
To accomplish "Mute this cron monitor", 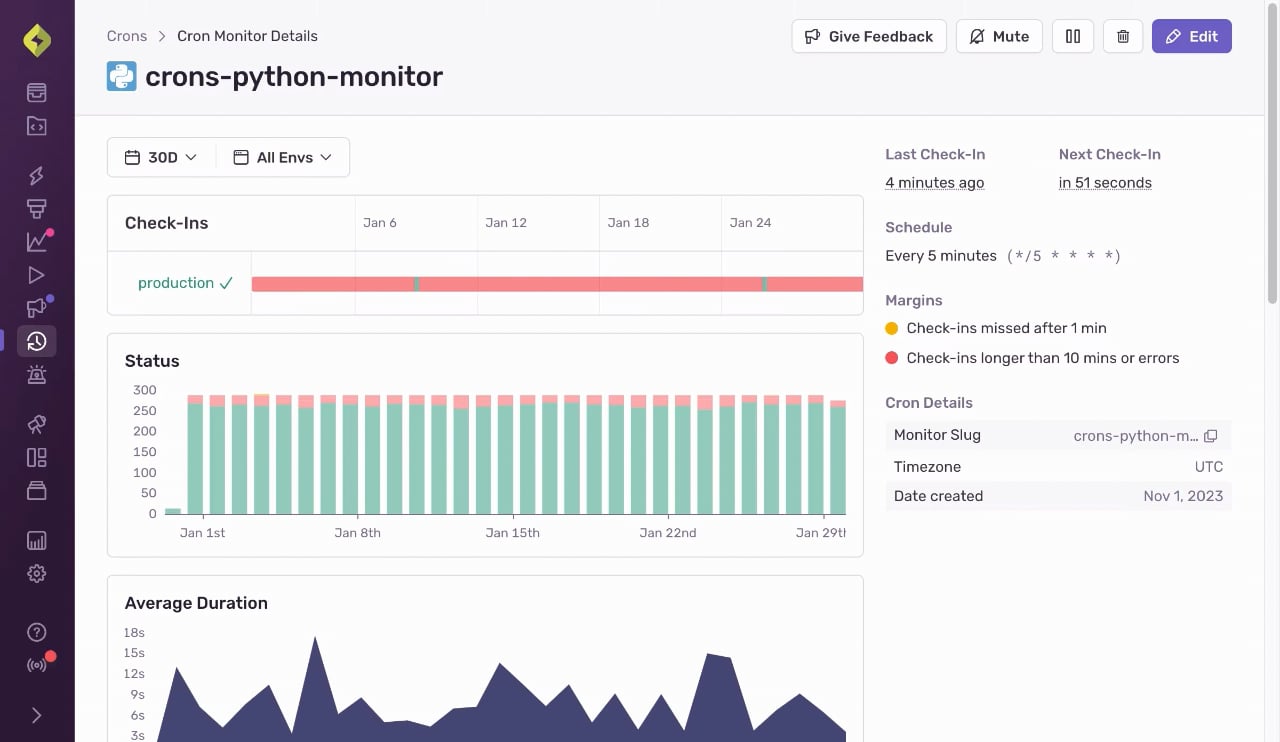I will [x=999, y=37].
